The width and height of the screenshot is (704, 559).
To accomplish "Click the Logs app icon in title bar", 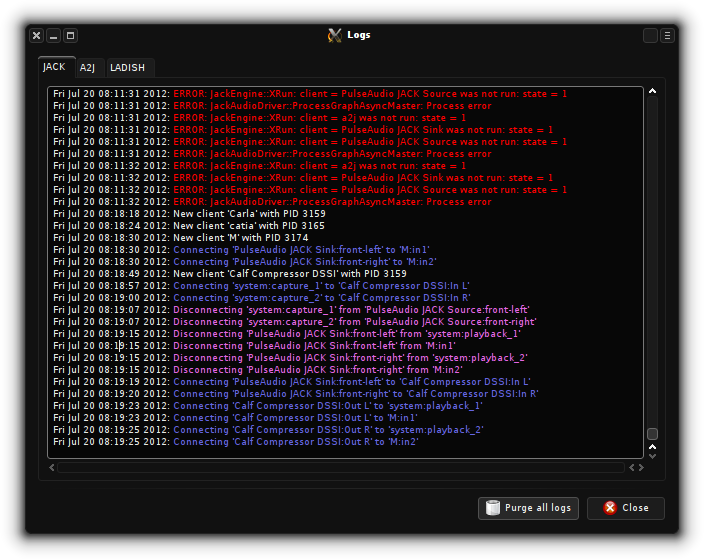I will [x=335, y=35].
